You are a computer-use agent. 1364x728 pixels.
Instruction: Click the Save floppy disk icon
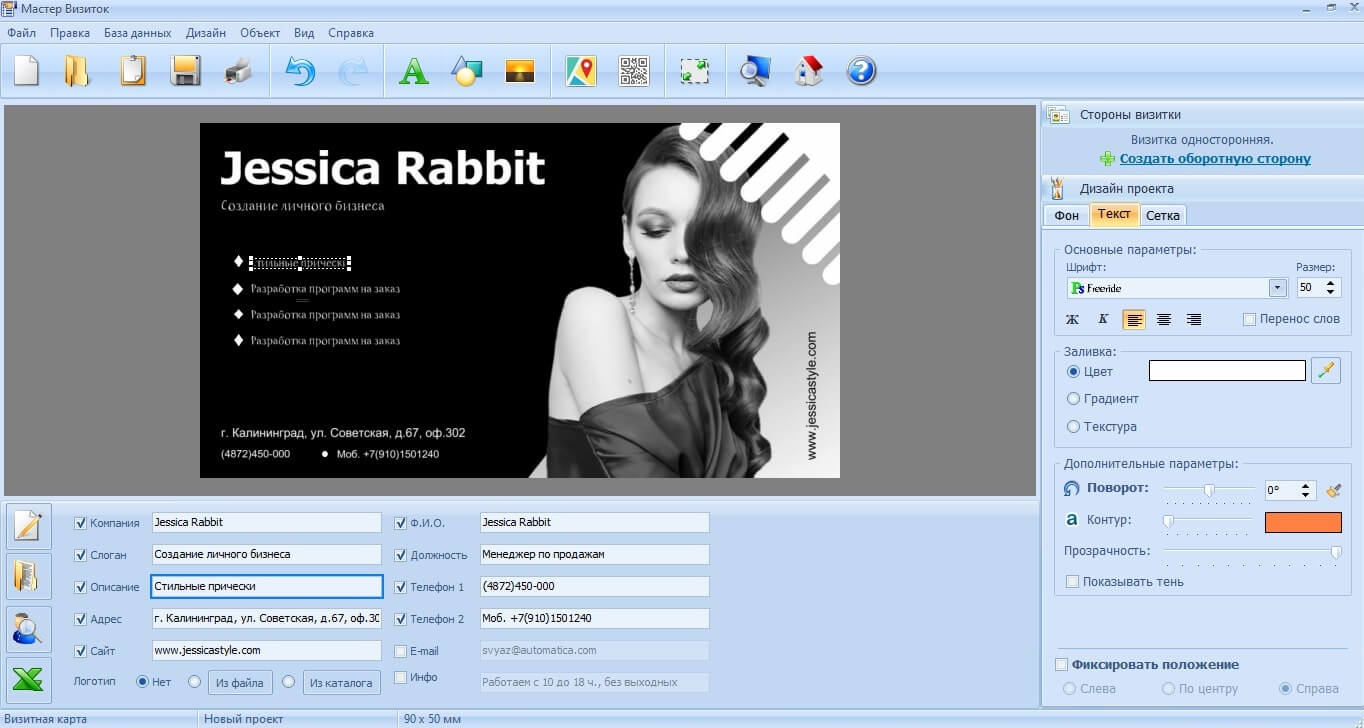[185, 71]
